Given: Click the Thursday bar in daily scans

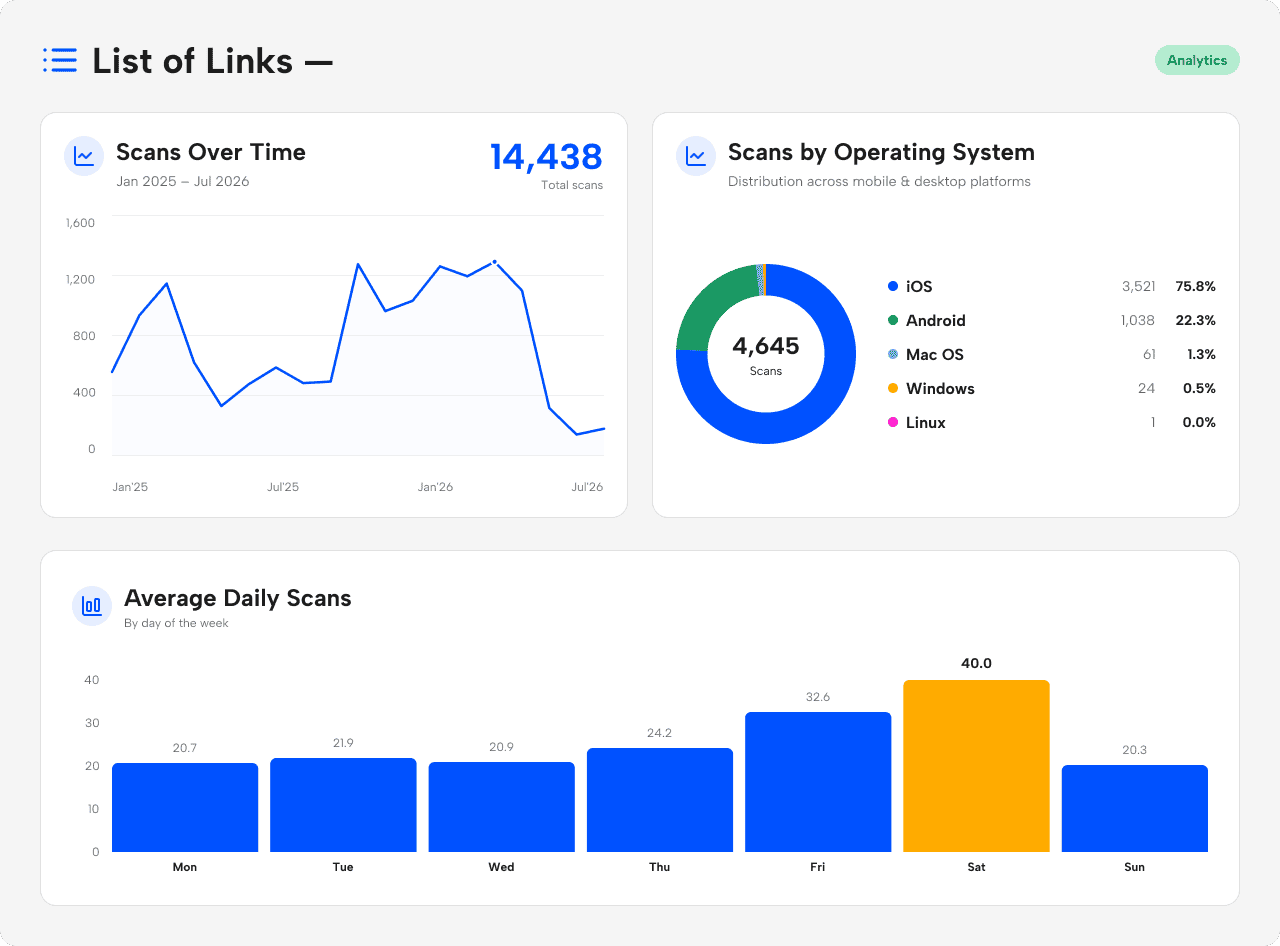Looking at the screenshot, I should (x=660, y=800).
